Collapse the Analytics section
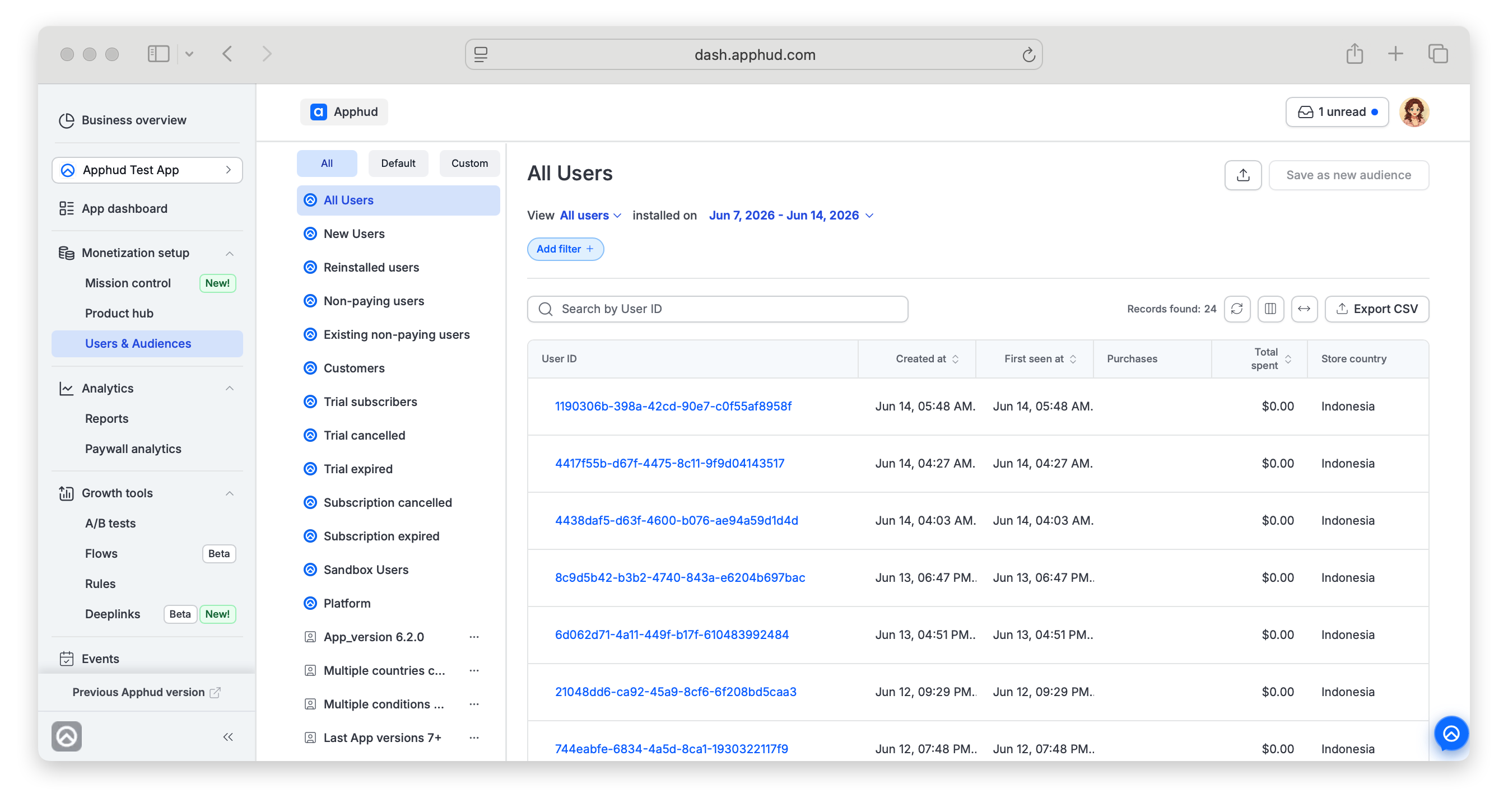Screen dimensions: 1508x812 (x=230, y=389)
